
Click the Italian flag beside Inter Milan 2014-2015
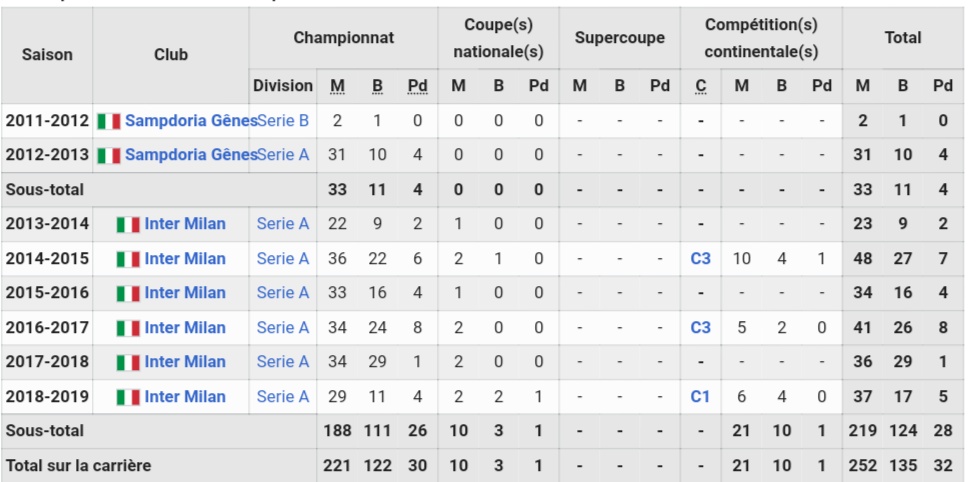(x=128, y=259)
